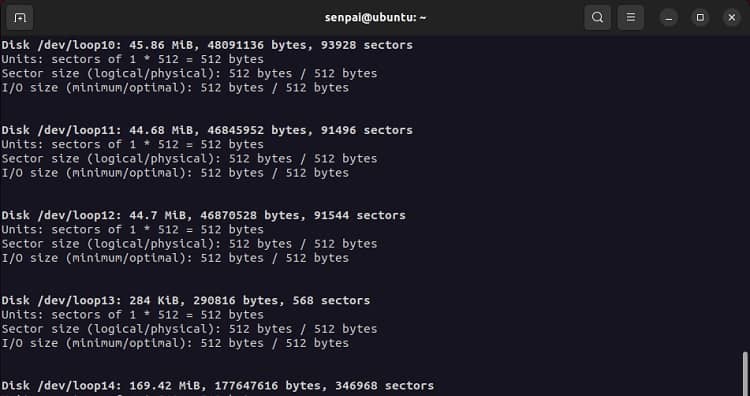Viewport: 750px width, 396px height.
Task: Click the senpai@ubuntu window title
Action: pos(375,18)
